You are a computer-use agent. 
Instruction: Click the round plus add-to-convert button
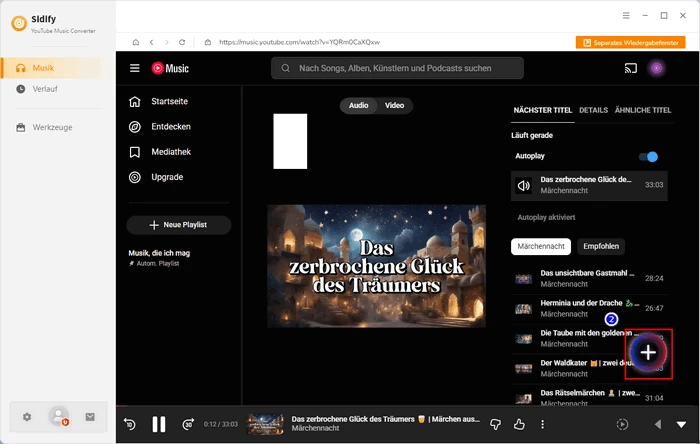[648, 353]
